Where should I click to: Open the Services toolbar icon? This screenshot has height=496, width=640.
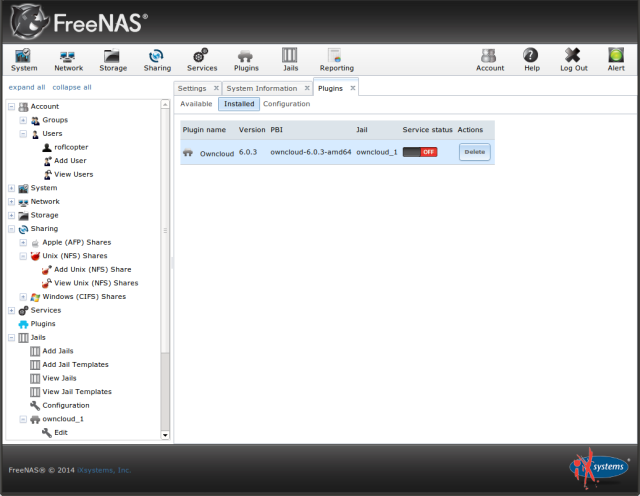click(202, 60)
